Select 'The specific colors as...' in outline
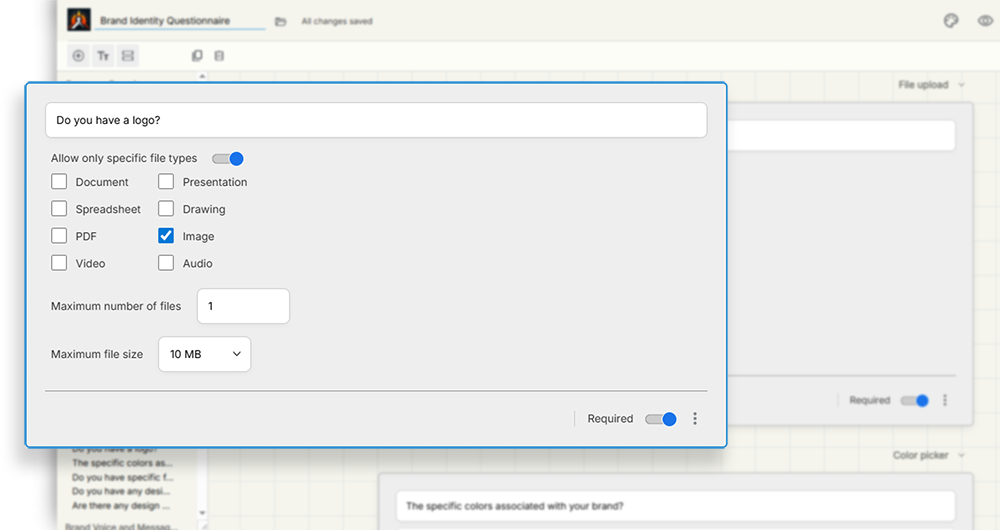This screenshot has width=1000, height=530. pos(122,463)
